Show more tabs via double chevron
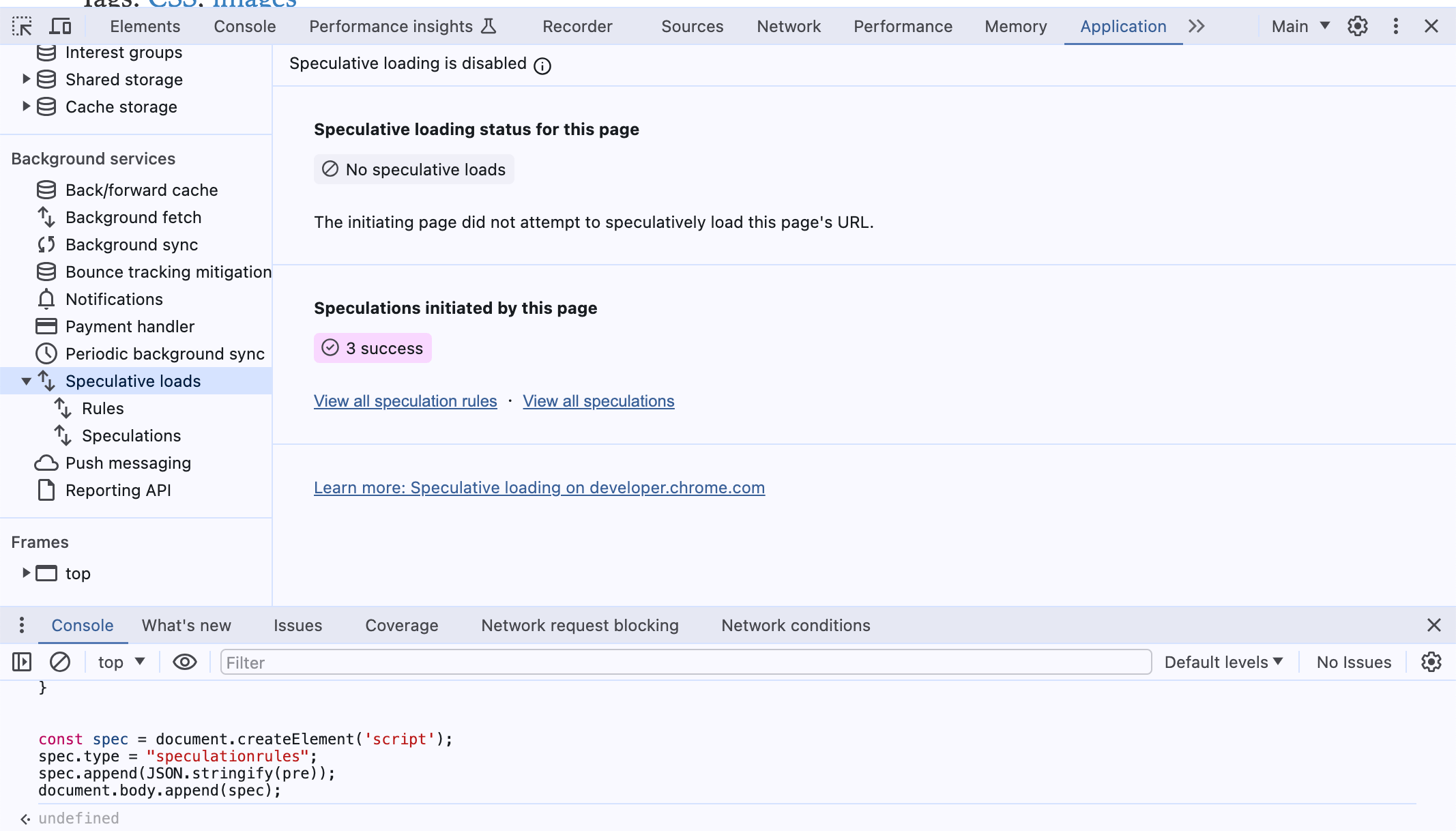The height and width of the screenshot is (831, 1456). (1196, 27)
